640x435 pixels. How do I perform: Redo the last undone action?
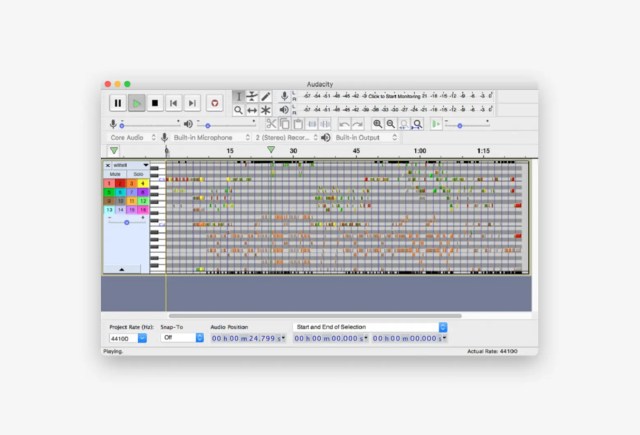point(358,124)
